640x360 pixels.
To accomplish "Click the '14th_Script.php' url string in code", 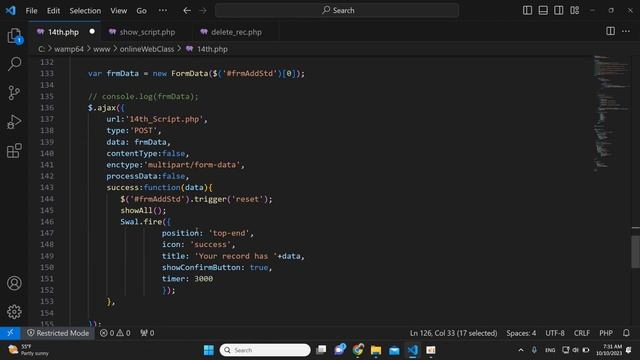I will tap(164, 119).
